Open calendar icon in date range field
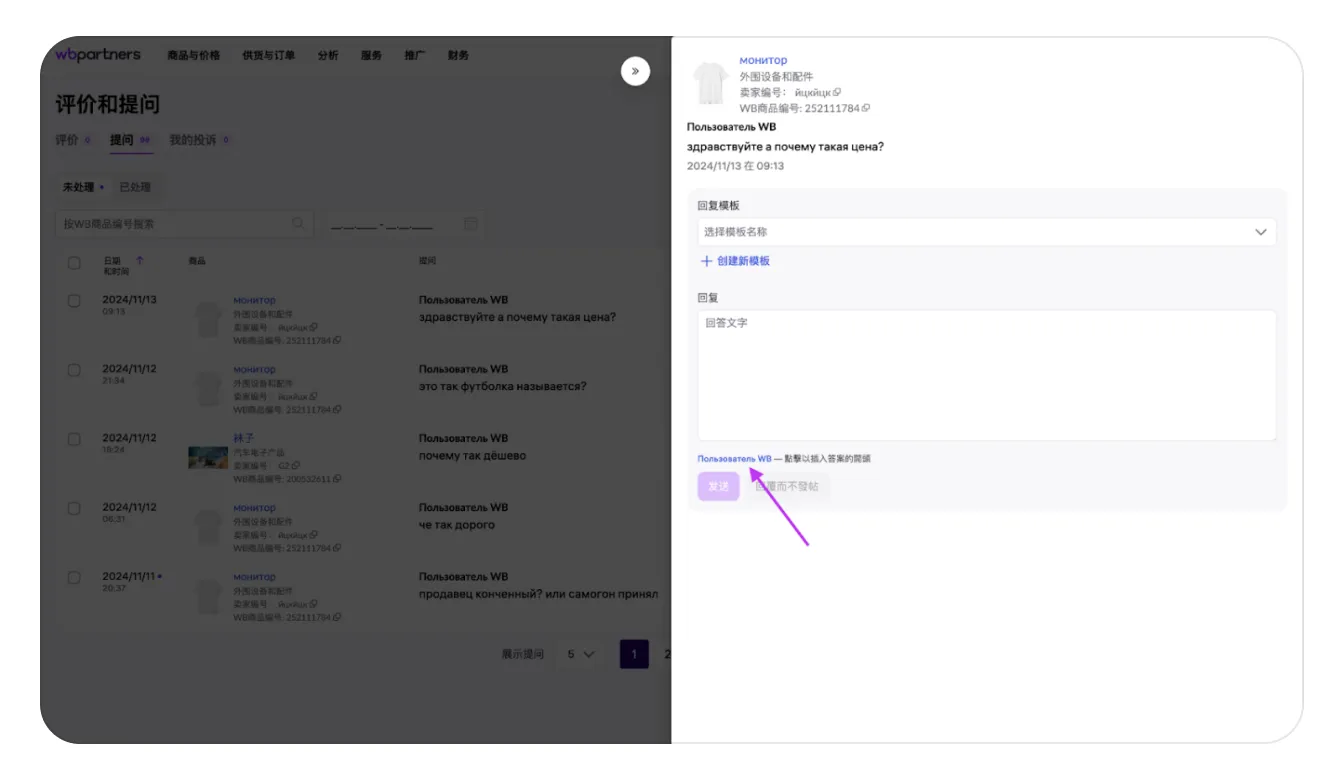Screen dimensions: 1344x780 (471, 224)
